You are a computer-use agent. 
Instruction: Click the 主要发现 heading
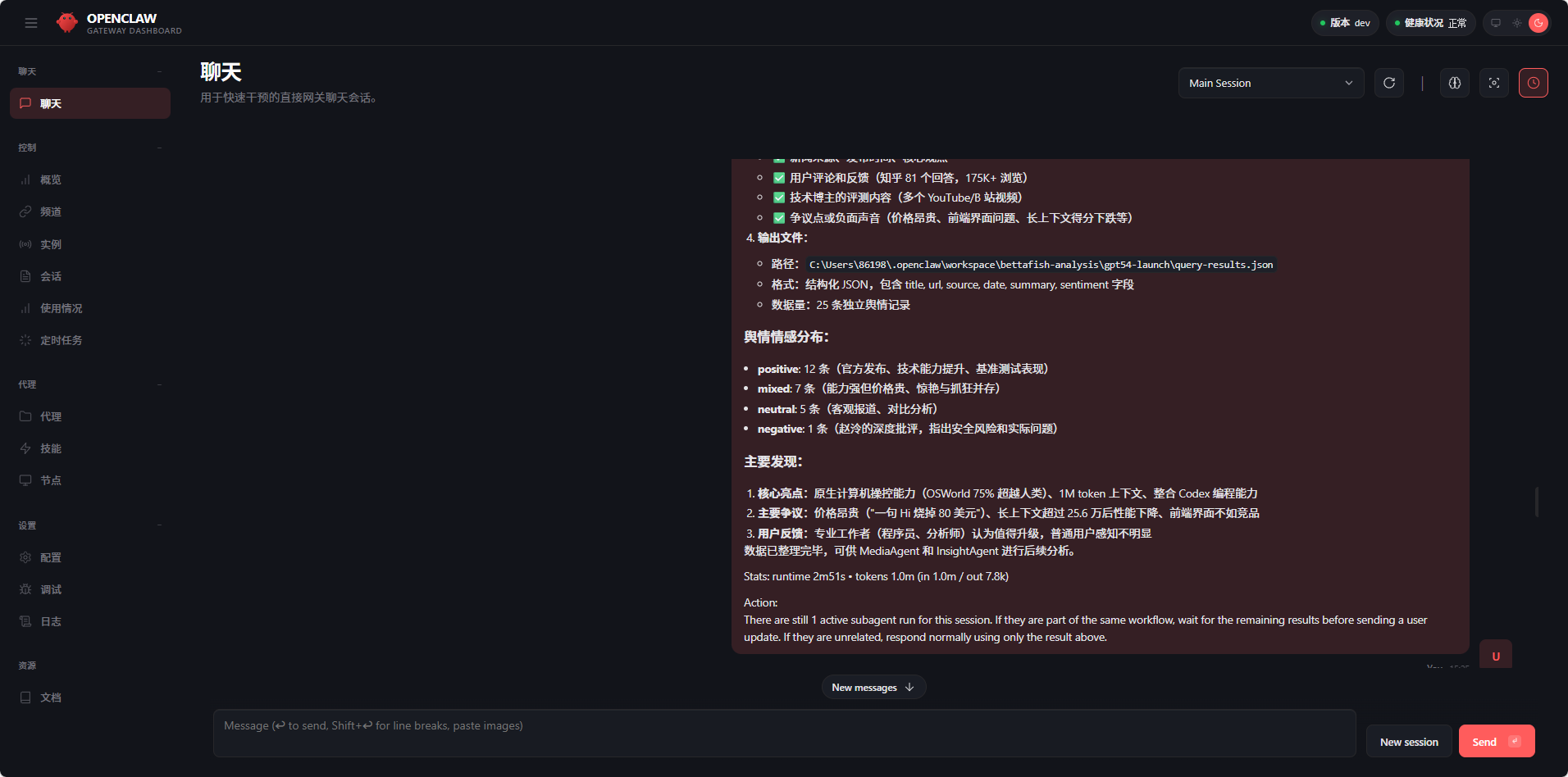click(773, 462)
